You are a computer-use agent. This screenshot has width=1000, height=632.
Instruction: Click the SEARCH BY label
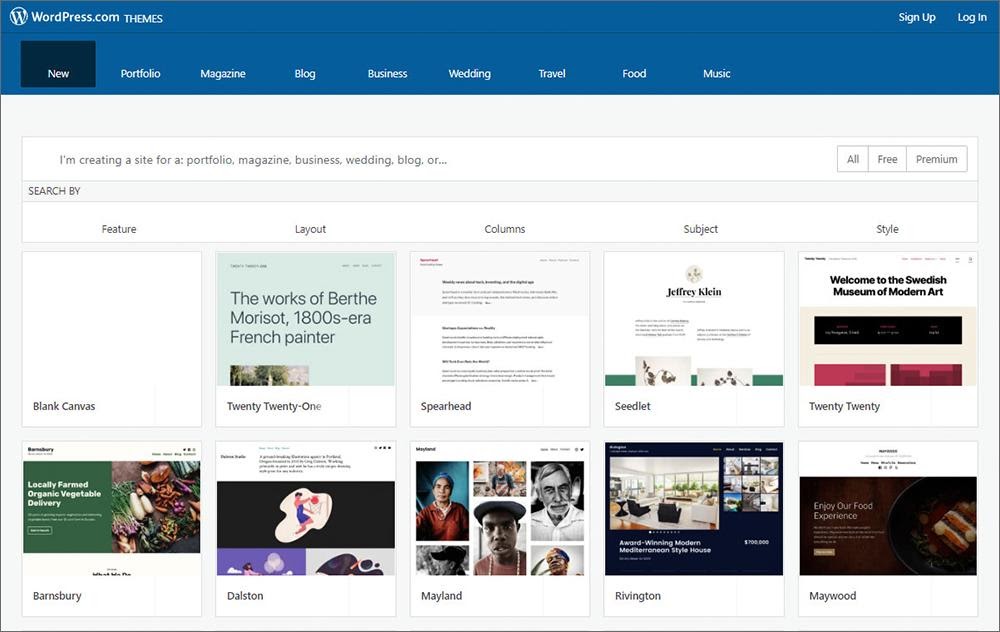(54, 191)
